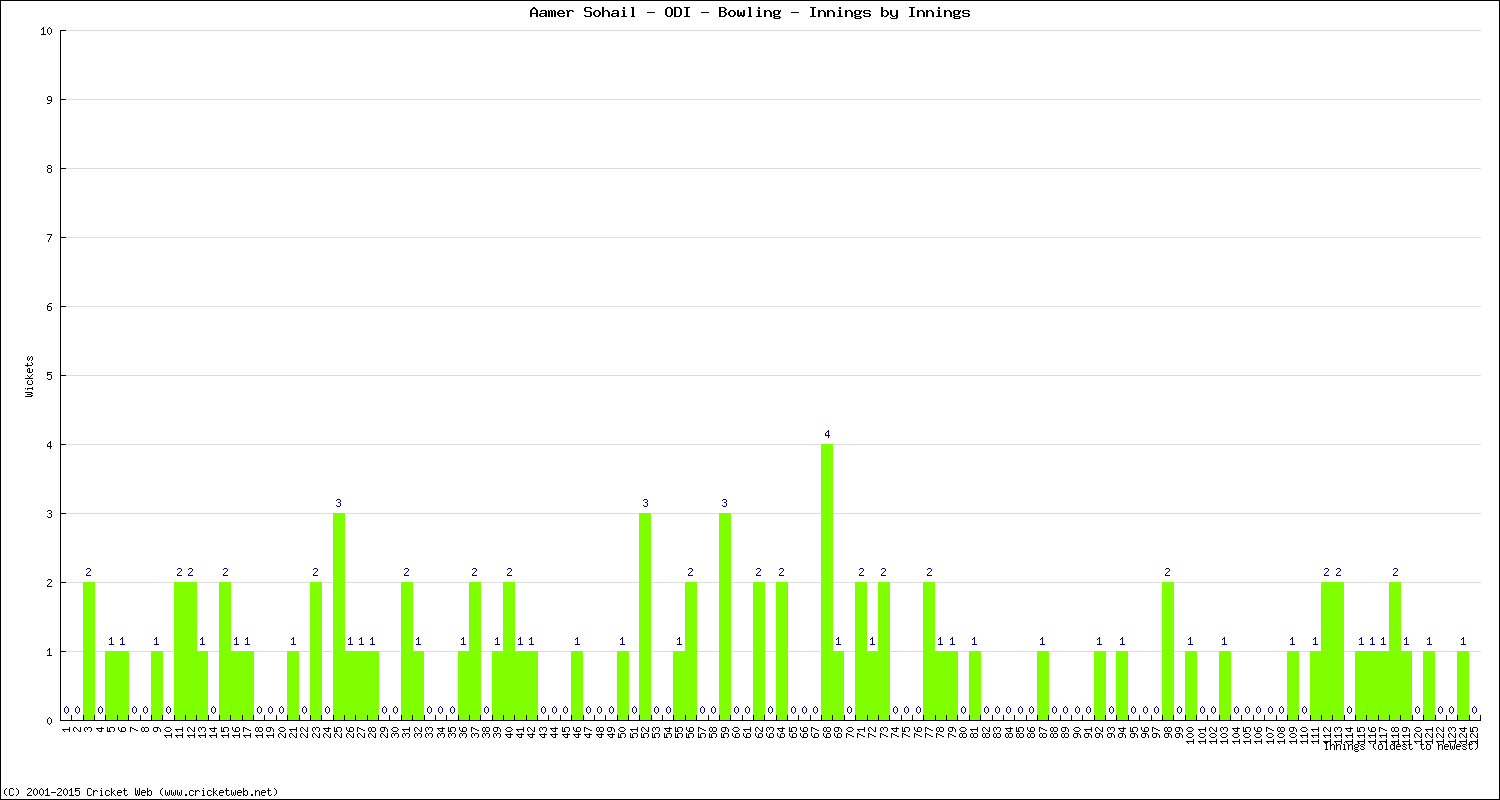1500x800 pixels.
Task: Click the y-axis tick label '8'
Action: point(49,169)
